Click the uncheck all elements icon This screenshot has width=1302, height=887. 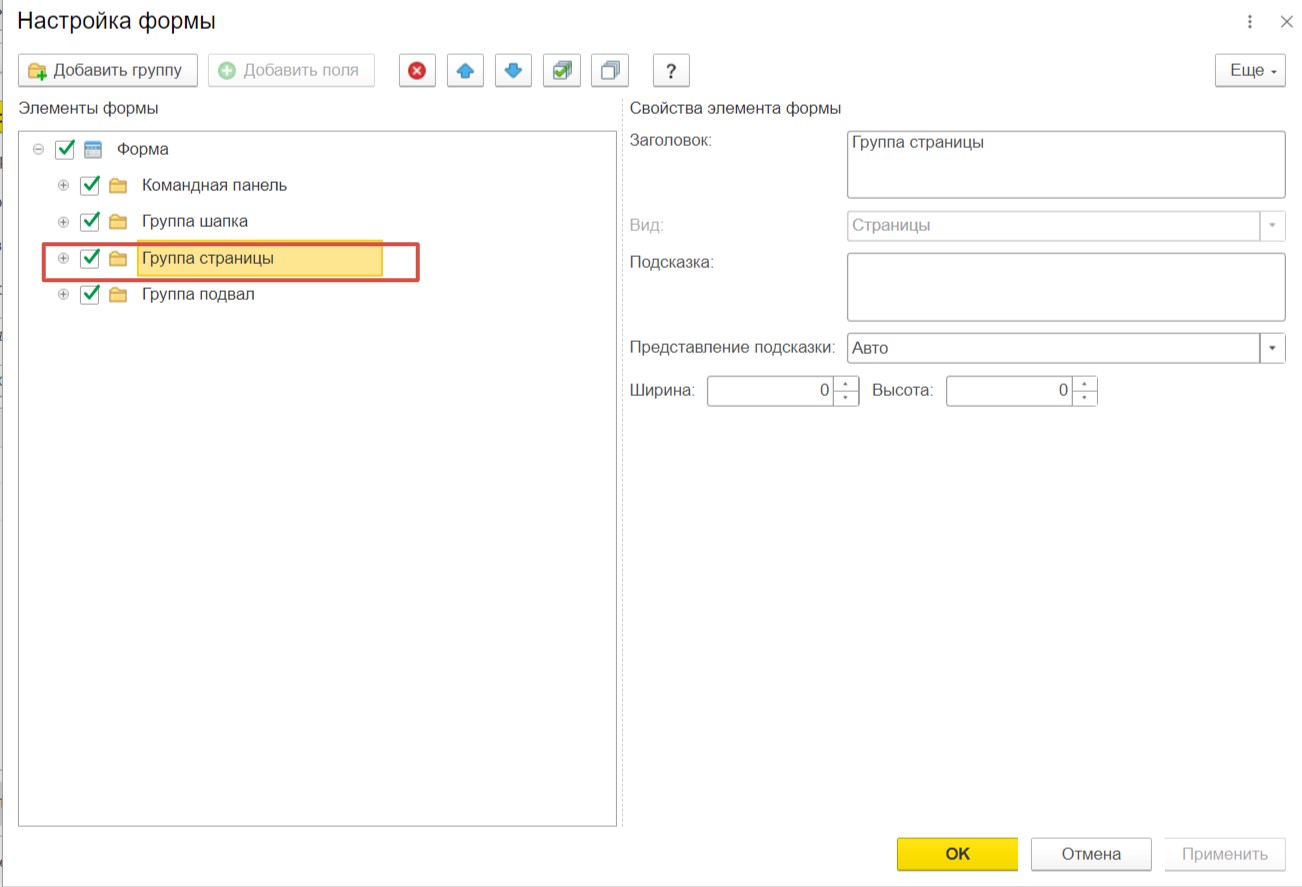(609, 71)
